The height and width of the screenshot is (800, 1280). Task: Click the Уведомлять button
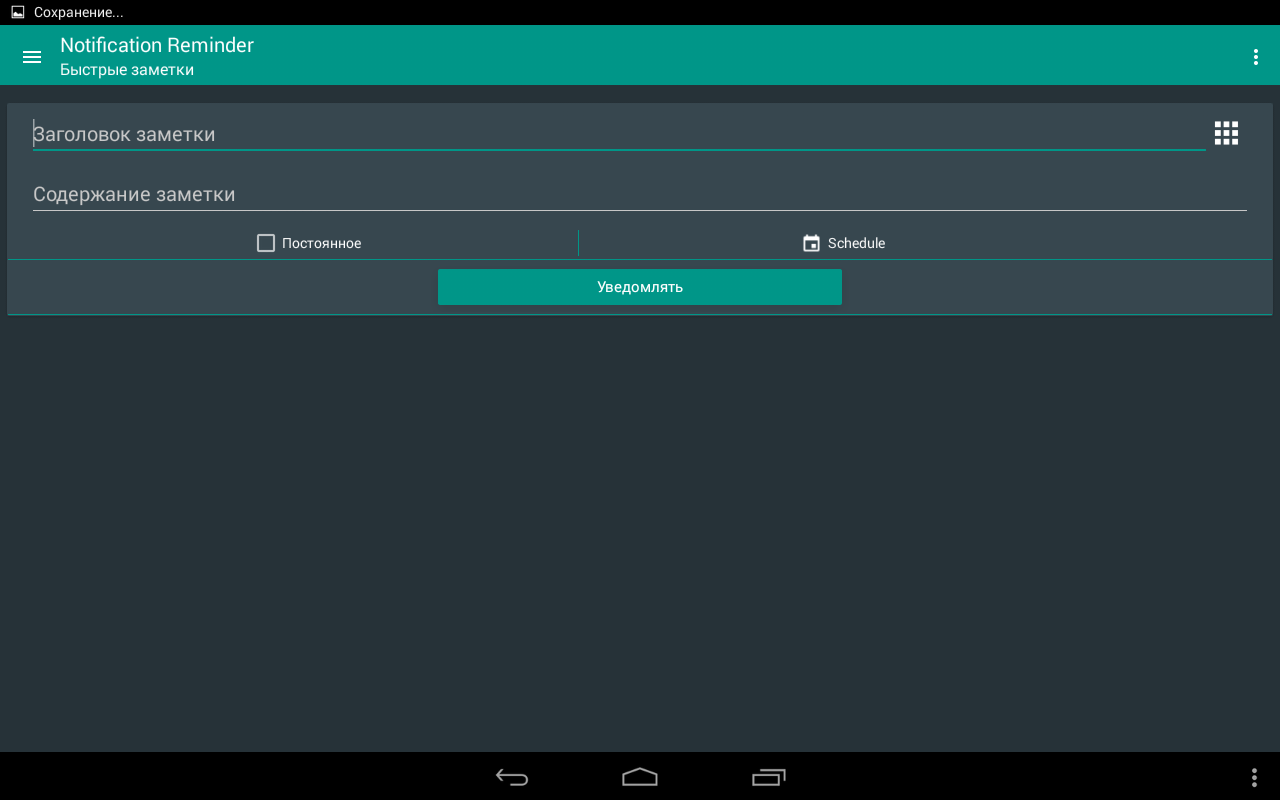click(640, 287)
